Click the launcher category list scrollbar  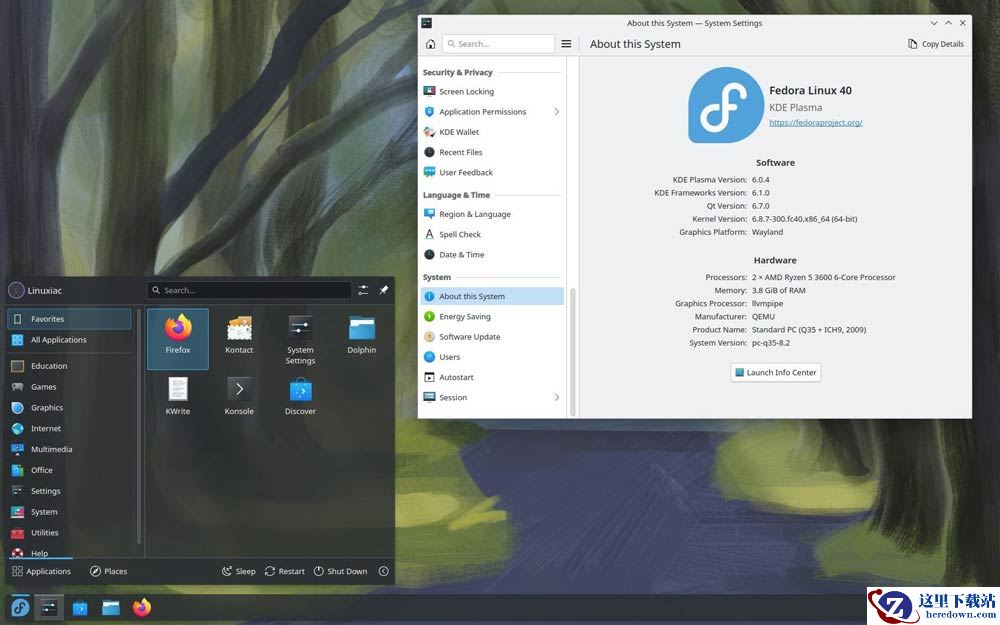click(138, 426)
